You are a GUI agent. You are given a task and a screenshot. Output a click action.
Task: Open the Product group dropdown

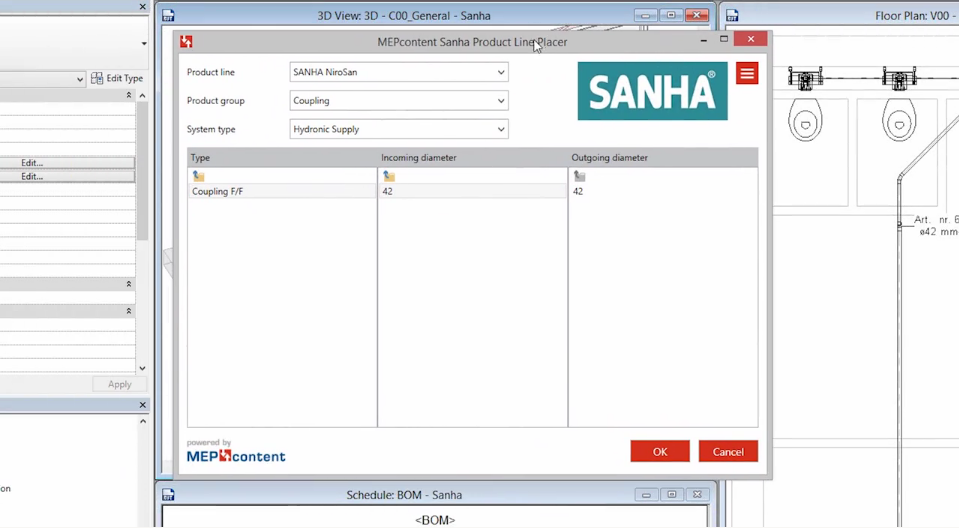[x=399, y=101]
